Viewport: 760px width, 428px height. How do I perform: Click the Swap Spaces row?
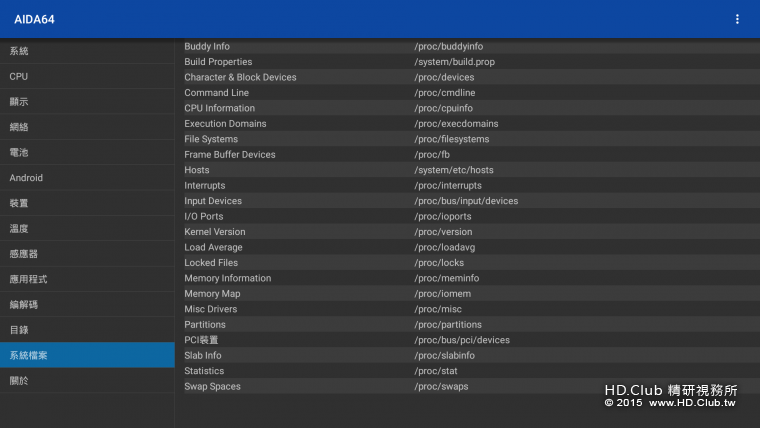[x=212, y=387]
